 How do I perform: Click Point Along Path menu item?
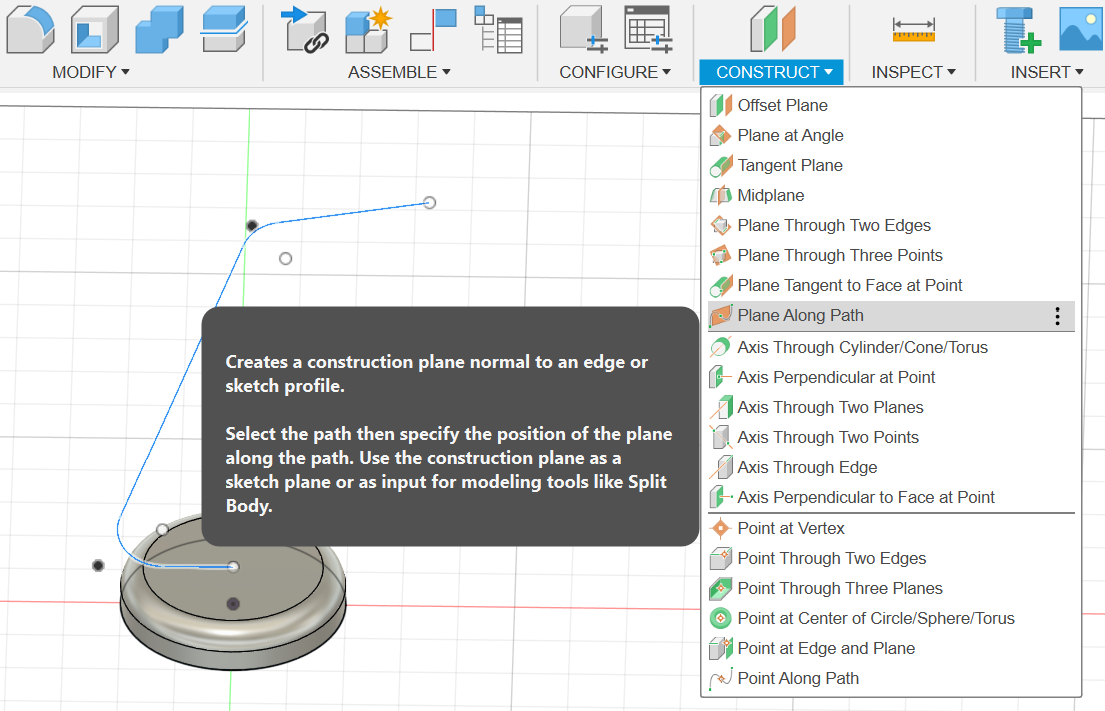point(797,678)
